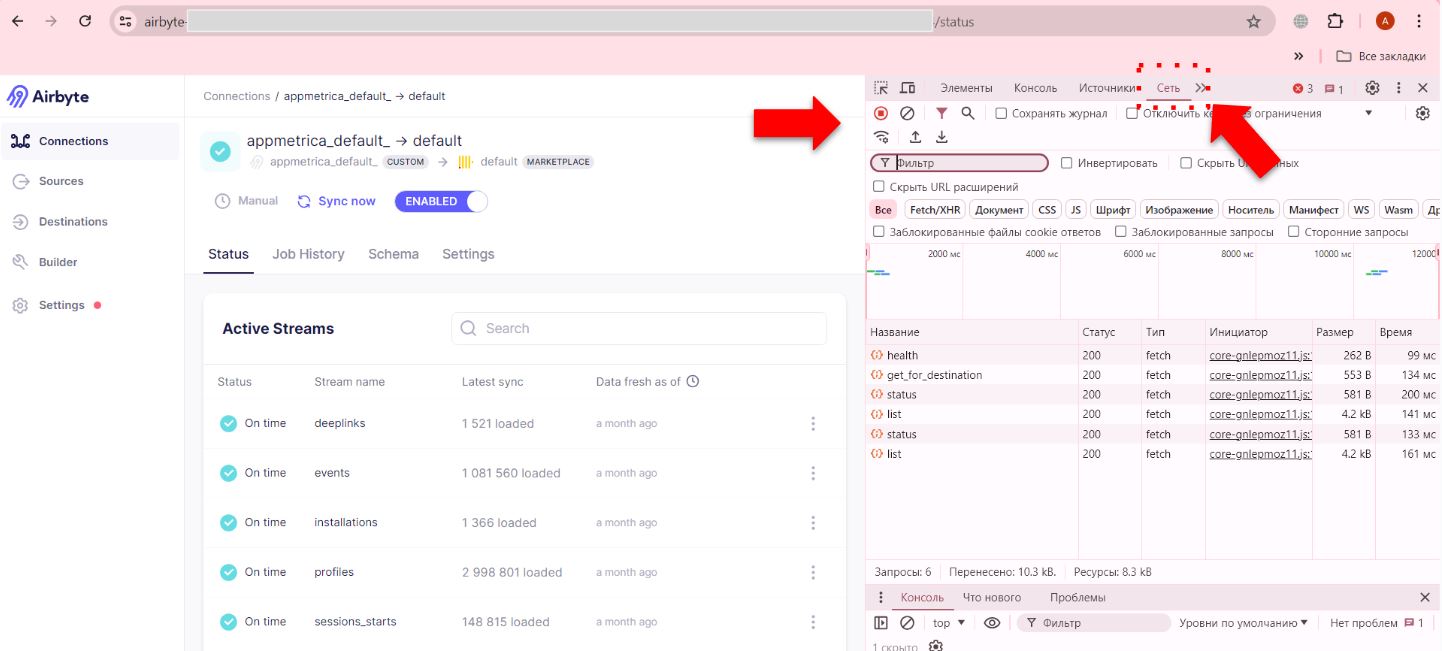Enable Заблокированные файлы cookie ответов checkbox
Image resolution: width=1442 pixels, height=651 pixels.
[879, 232]
